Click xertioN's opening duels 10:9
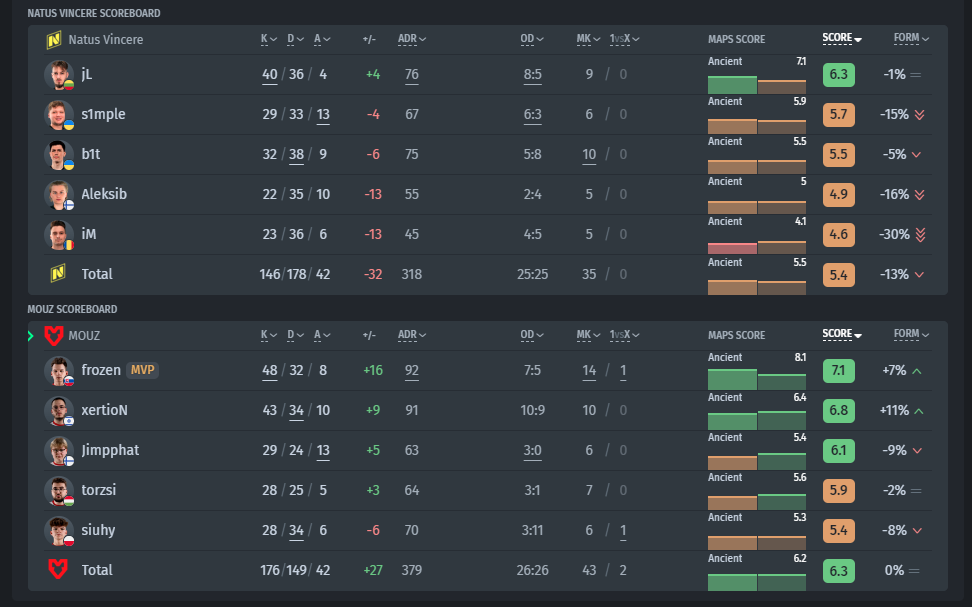972x607 pixels. 532,410
